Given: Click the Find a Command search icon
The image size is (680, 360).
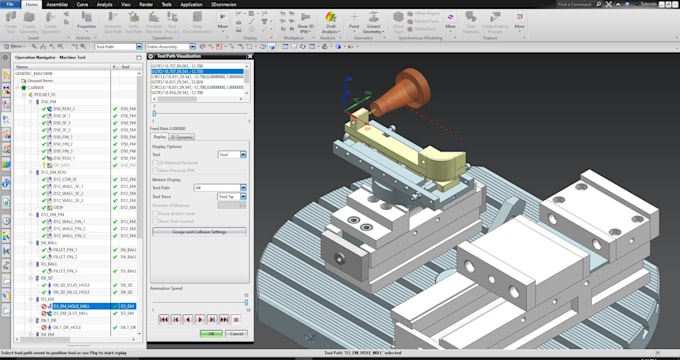Looking at the screenshot, I should coord(599,4).
